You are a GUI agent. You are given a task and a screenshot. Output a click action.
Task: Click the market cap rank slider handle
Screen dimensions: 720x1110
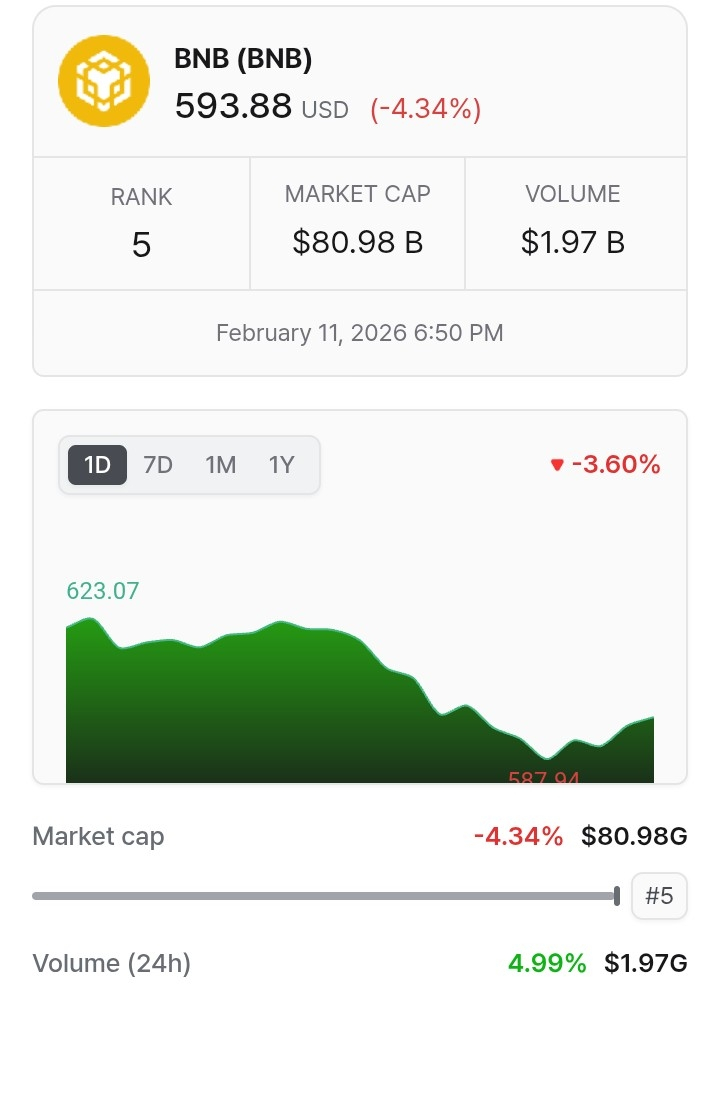(617, 895)
